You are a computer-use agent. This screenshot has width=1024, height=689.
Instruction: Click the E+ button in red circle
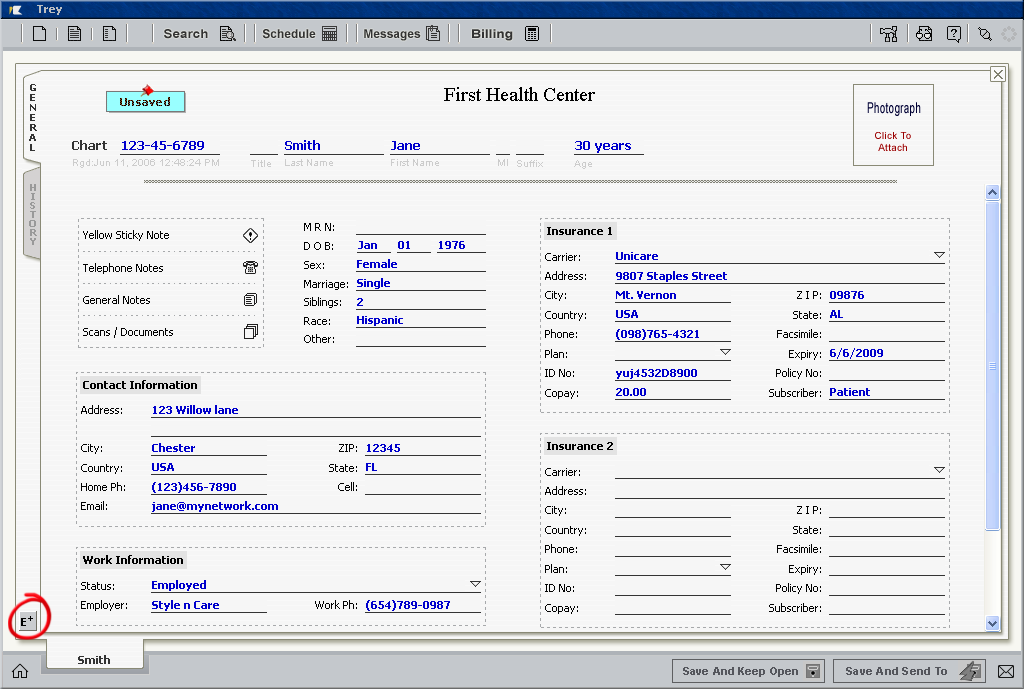(27, 621)
